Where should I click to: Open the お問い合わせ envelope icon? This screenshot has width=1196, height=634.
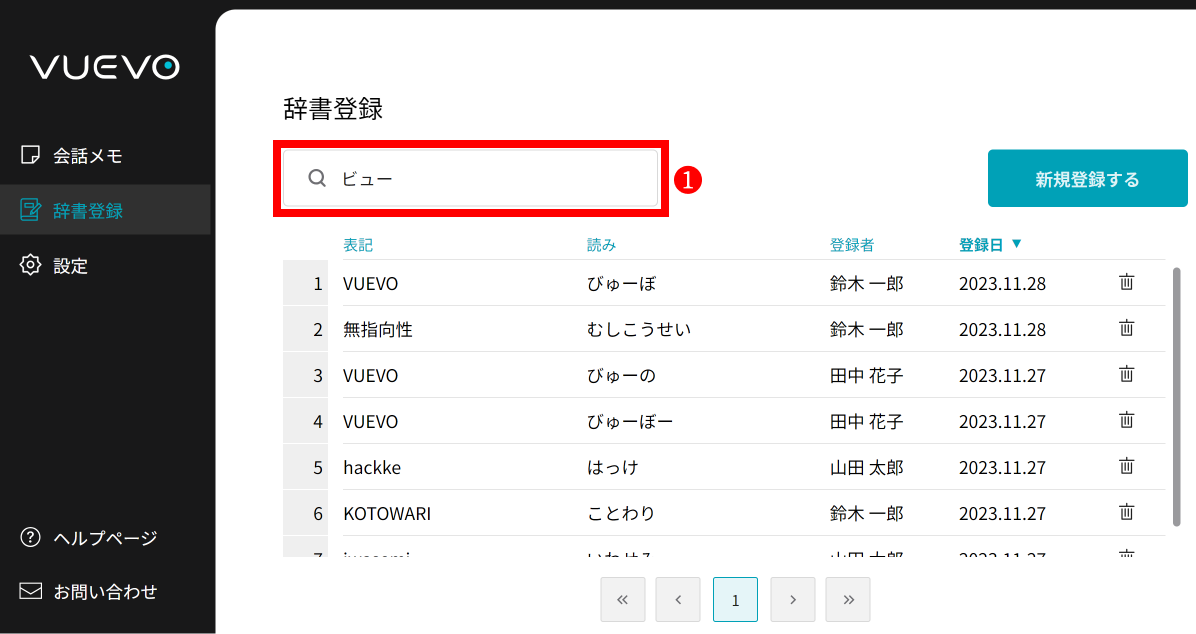(30, 591)
